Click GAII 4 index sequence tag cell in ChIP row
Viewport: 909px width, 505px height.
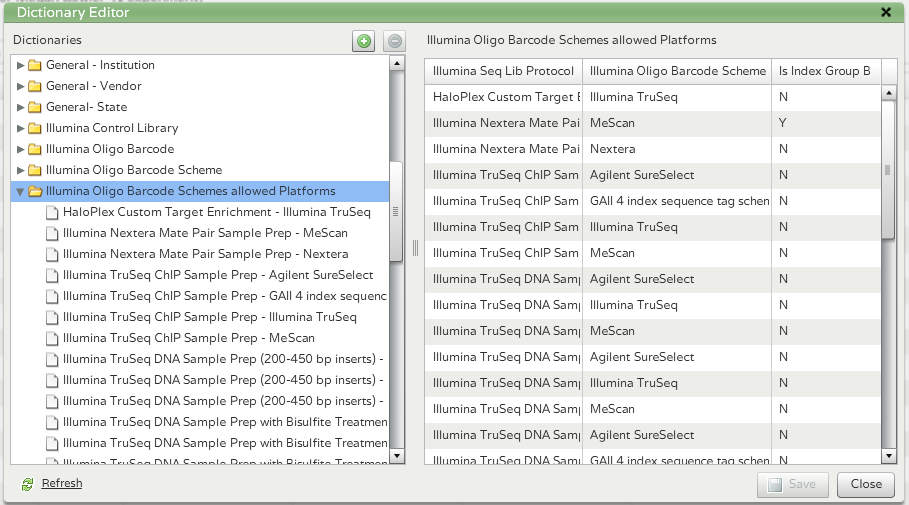pyautogui.click(x=677, y=201)
